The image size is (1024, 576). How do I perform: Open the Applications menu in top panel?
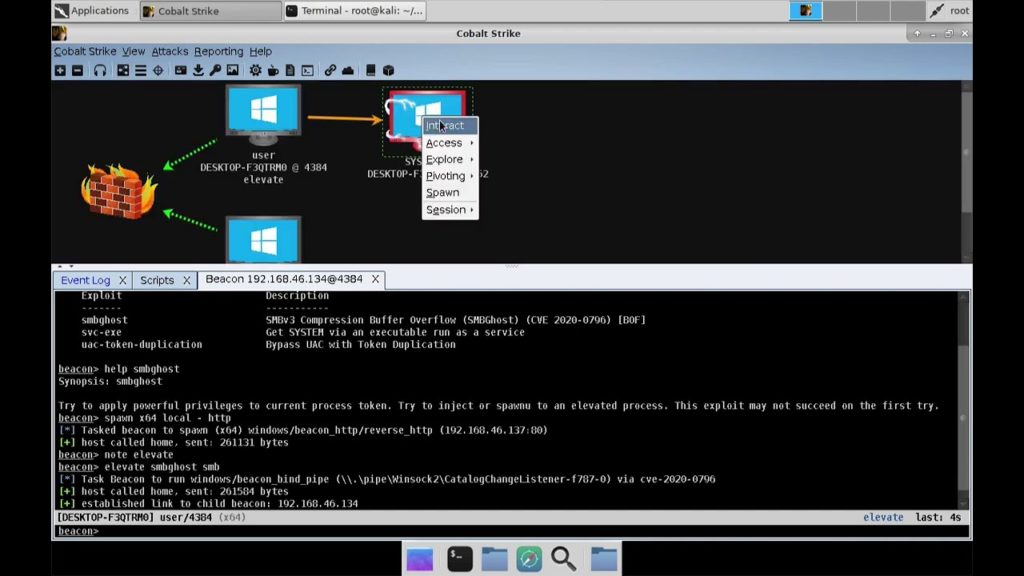pos(92,10)
